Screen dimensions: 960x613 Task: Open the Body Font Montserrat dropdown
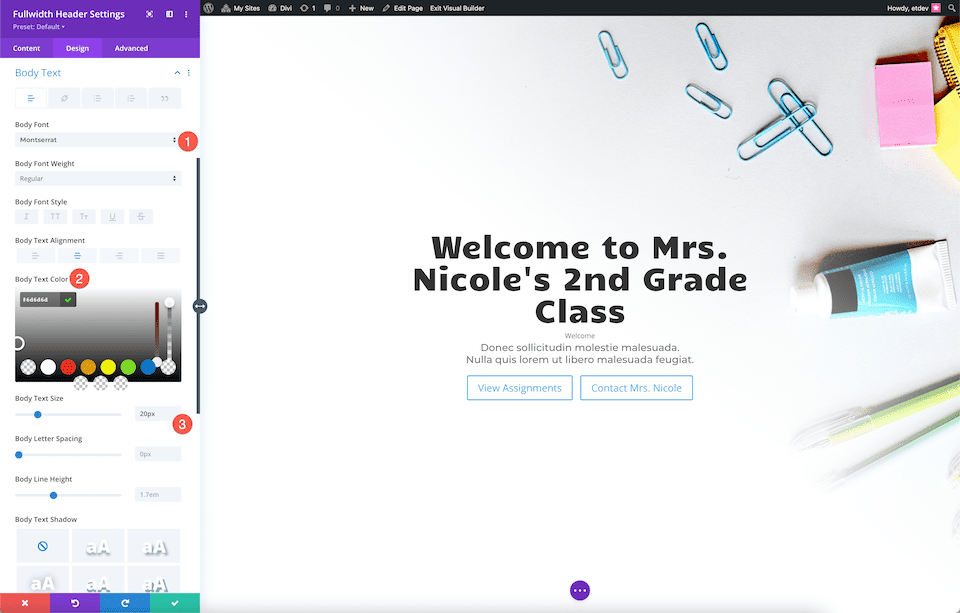pos(98,140)
